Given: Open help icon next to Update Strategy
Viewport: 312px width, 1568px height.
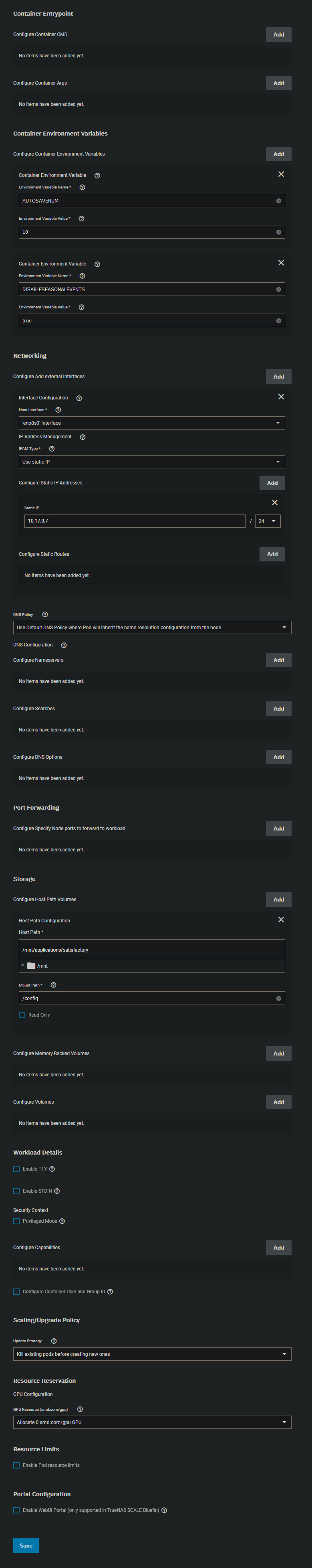Looking at the screenshot, I should (54, 1340).
